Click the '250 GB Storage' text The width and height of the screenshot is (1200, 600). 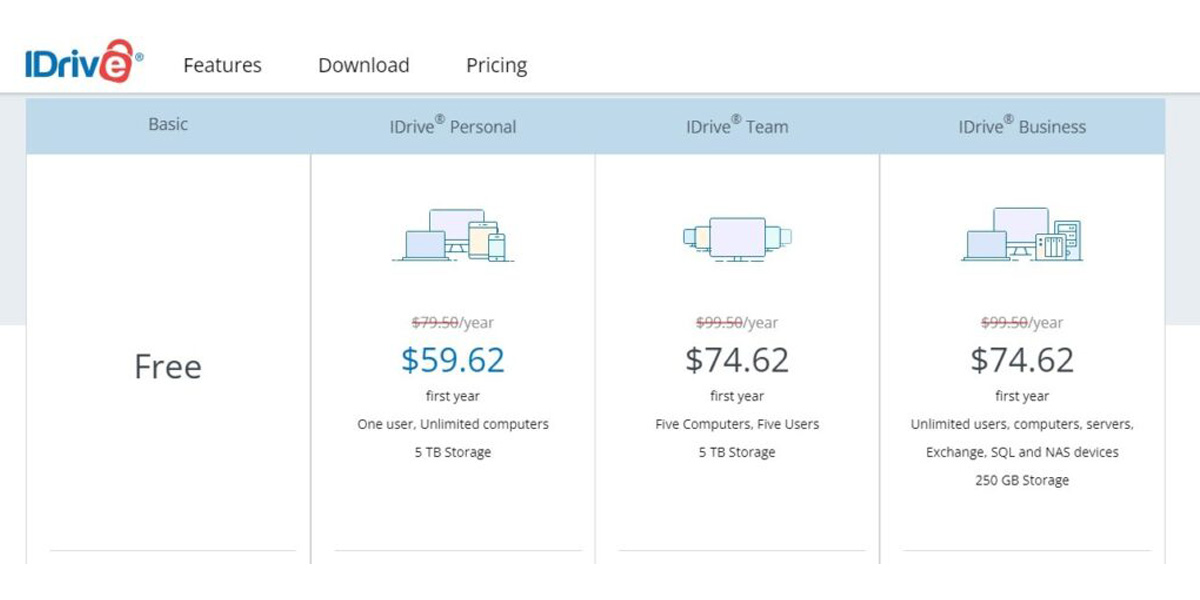coord(1022,480)
